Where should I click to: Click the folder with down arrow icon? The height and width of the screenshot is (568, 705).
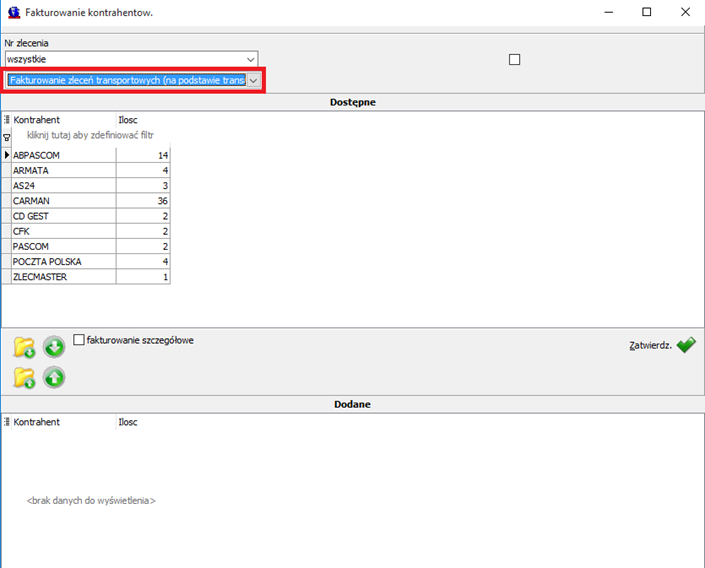24,347
